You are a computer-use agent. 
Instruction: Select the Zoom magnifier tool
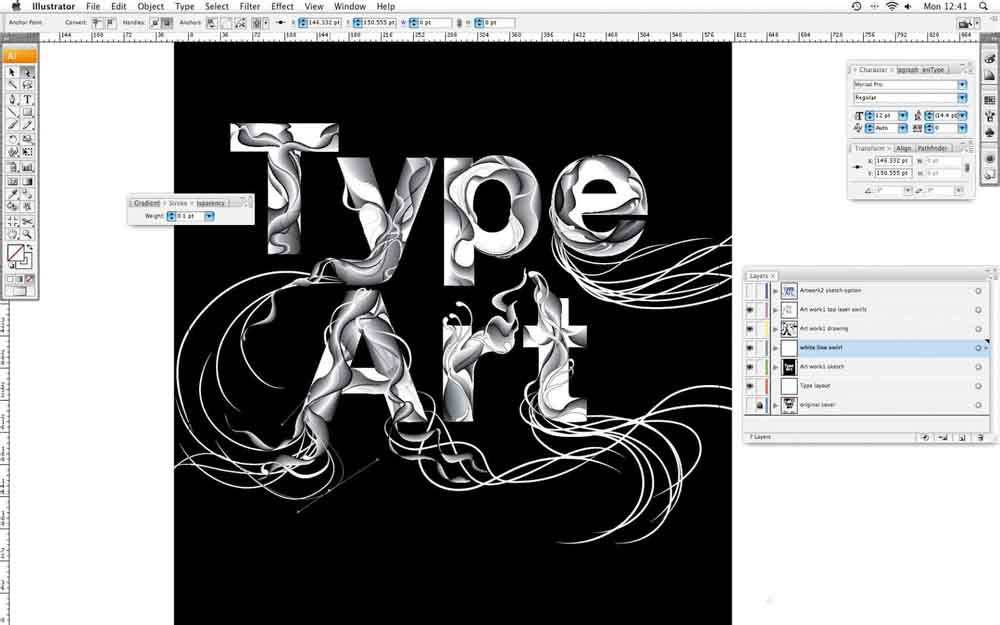tap(27, 235)
